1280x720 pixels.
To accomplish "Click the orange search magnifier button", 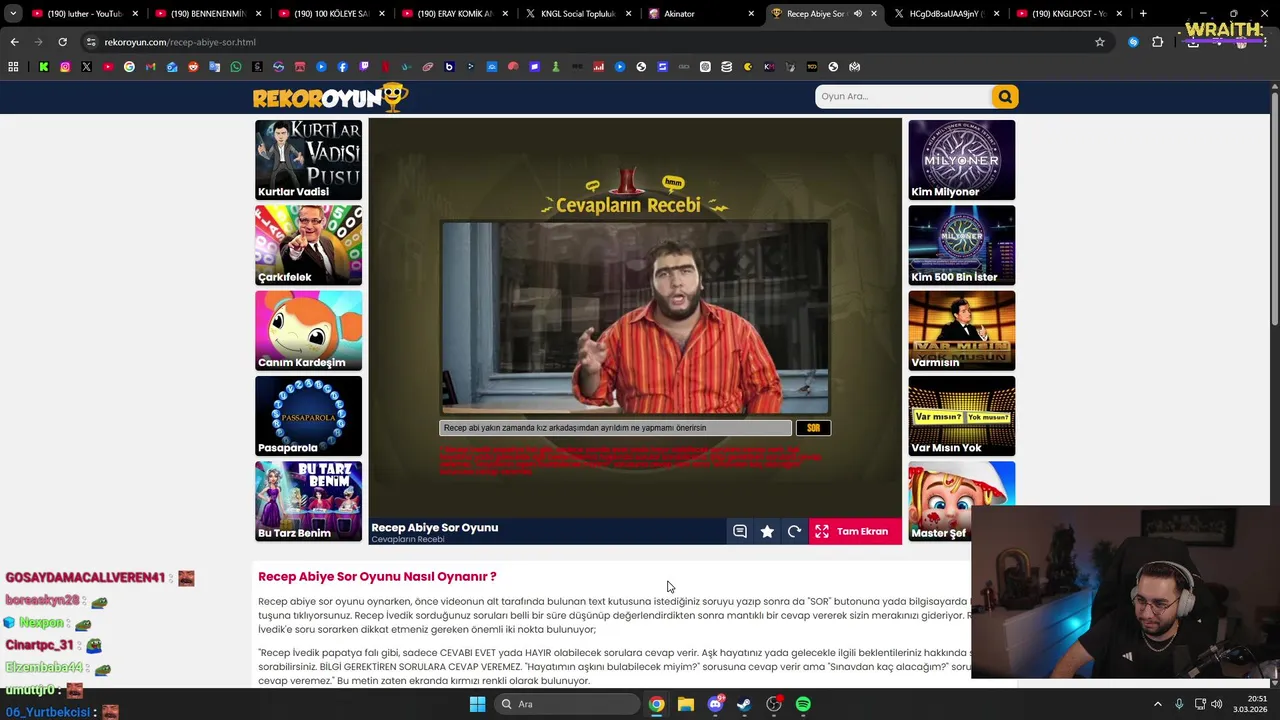I will pyautogui.click(x=1005, y=96).
